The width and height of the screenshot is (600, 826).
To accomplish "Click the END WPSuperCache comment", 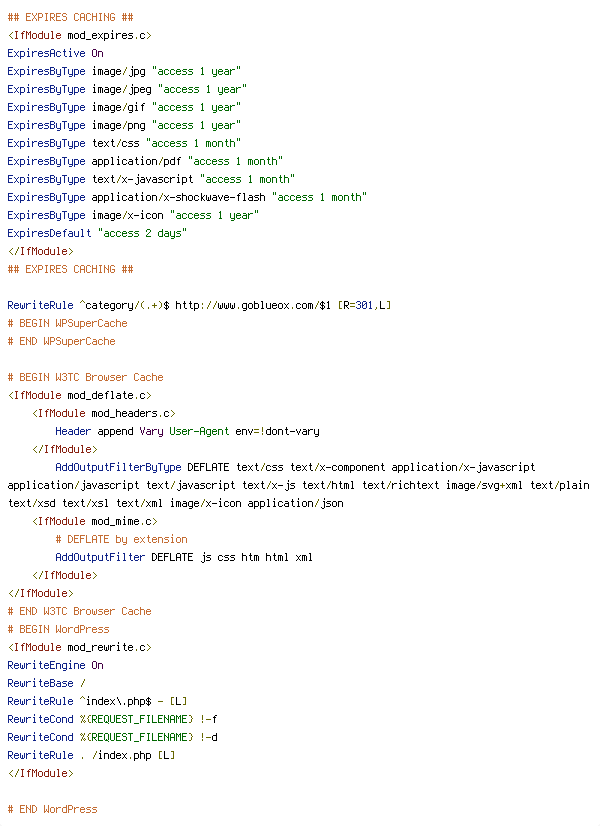I will click(62, 341).
